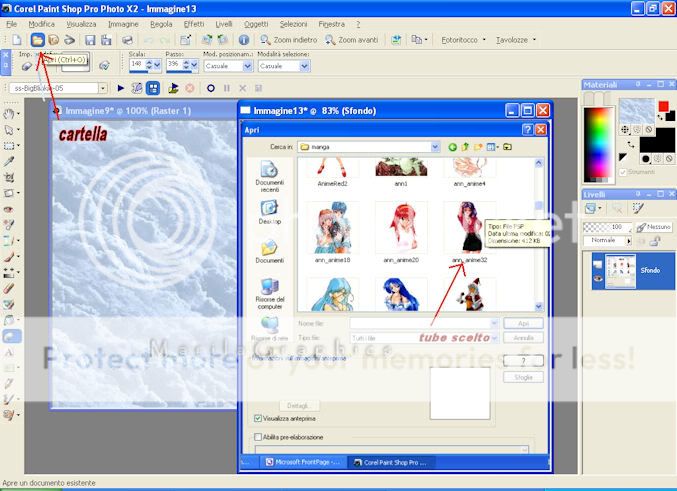This screenshot has width=677, height=491.
Task: Click the Sfoglia button
Action: click(x=523, y=377)
